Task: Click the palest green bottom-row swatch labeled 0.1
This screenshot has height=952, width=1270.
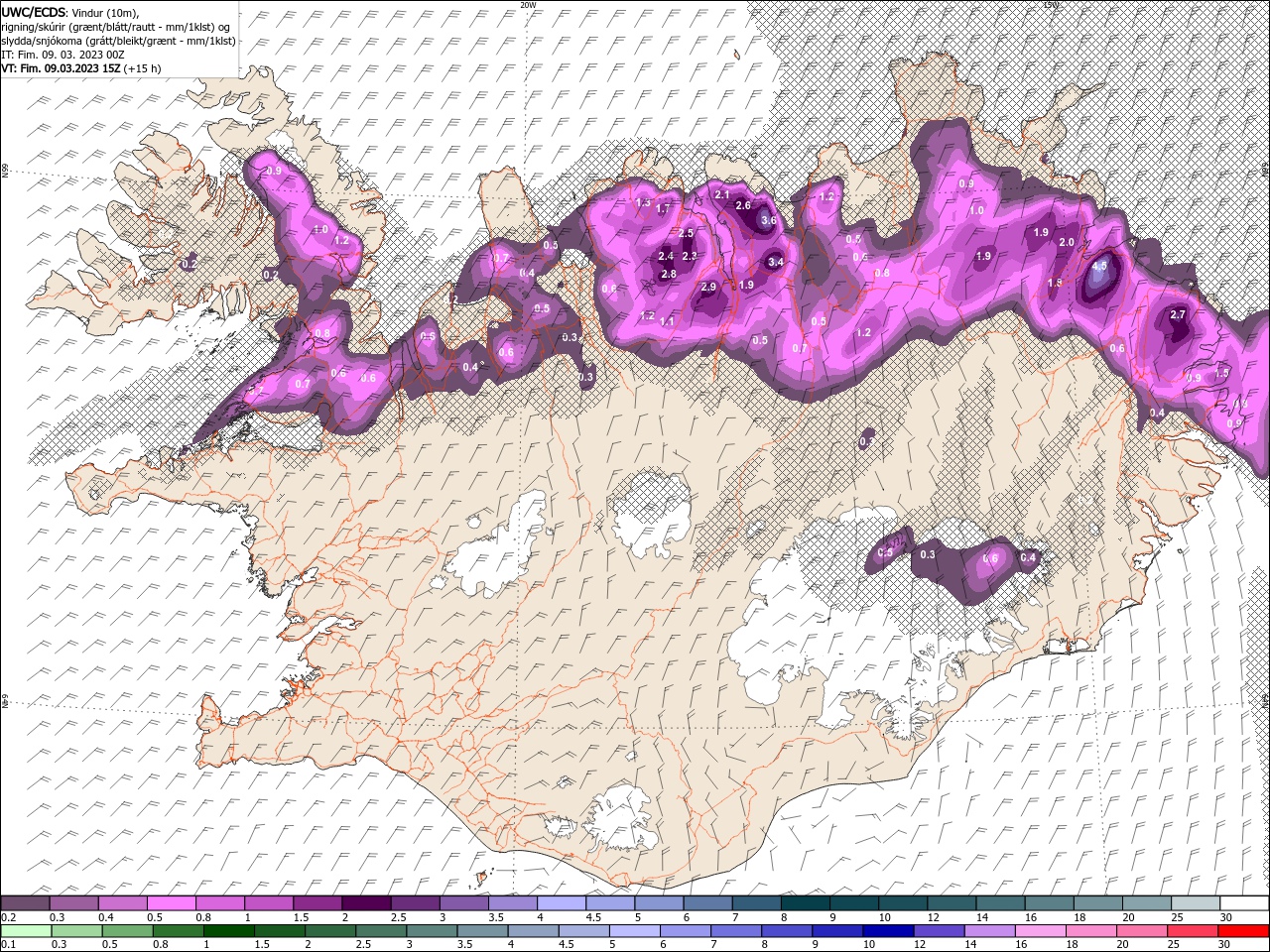Action: (26, 931)
